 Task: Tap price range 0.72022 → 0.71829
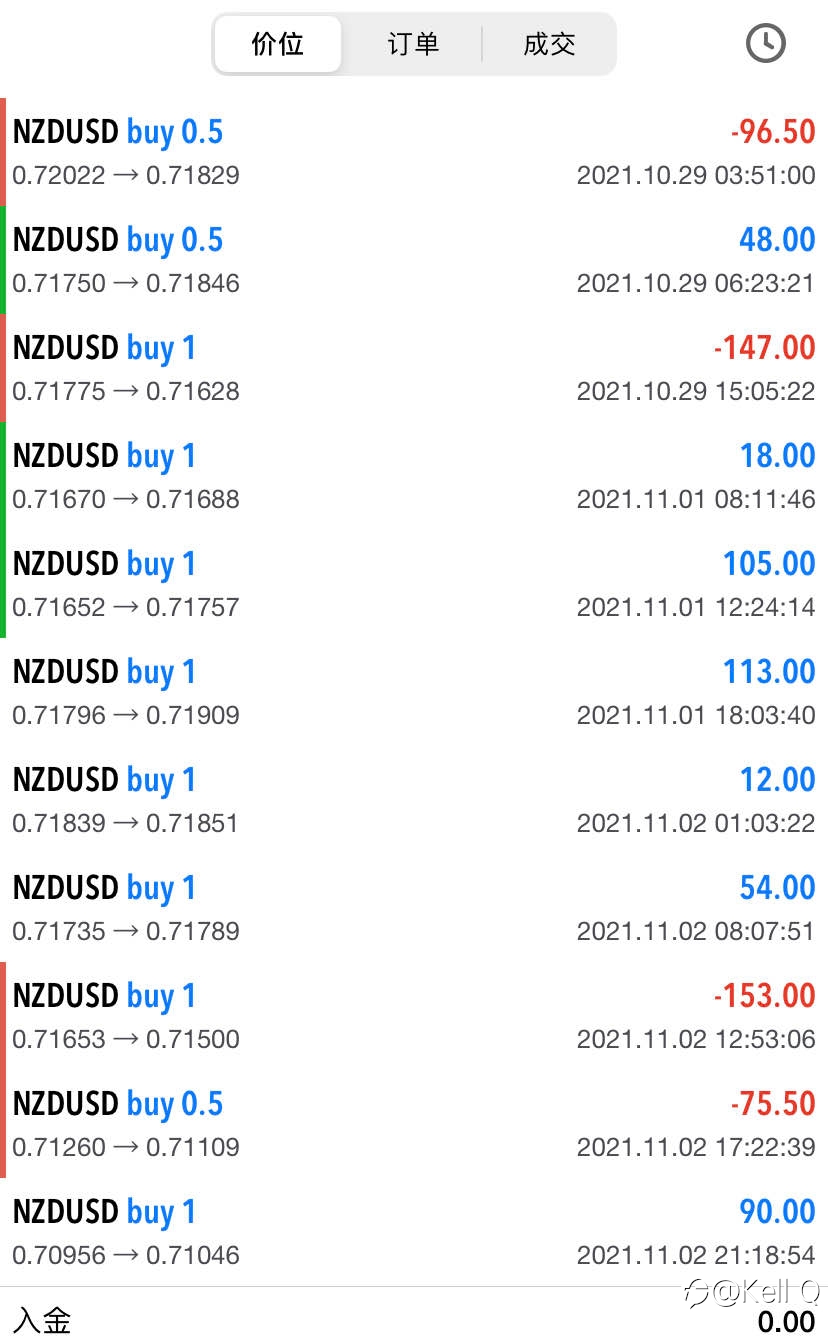(126, 176)
